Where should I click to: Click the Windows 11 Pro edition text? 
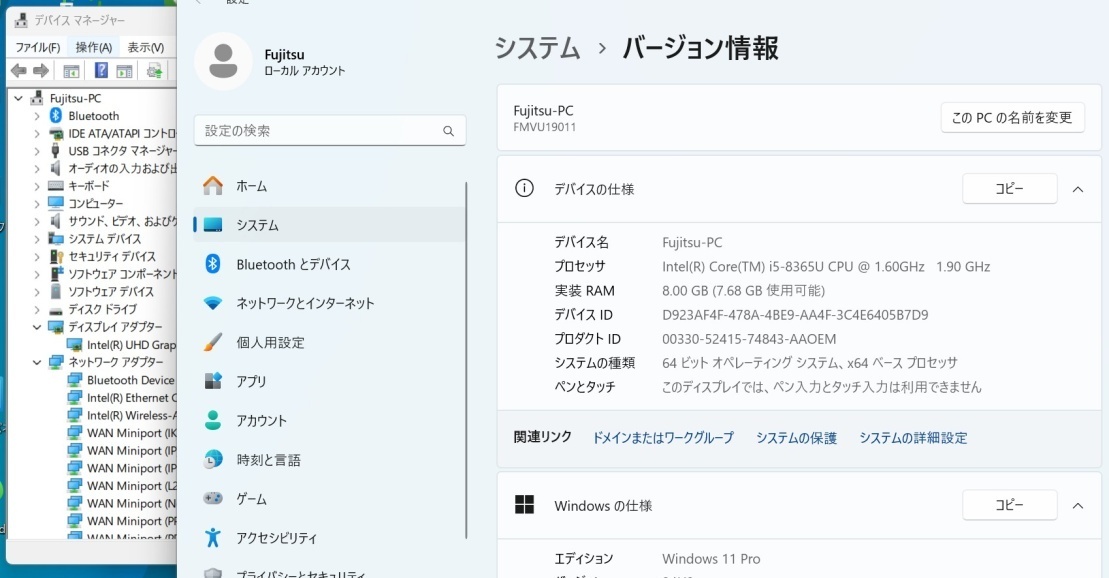tap(711, 559)
